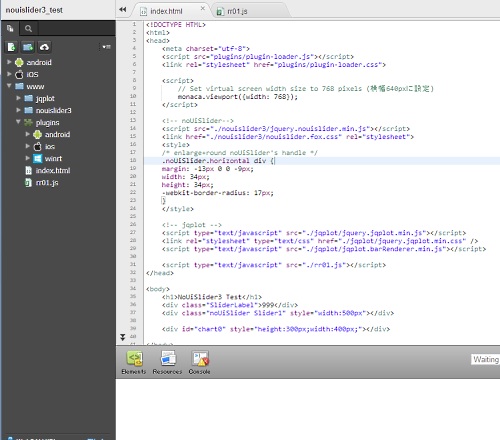Expand the nouislider3 folder arrow
The image size is (500, 440).
coord(18,110)
